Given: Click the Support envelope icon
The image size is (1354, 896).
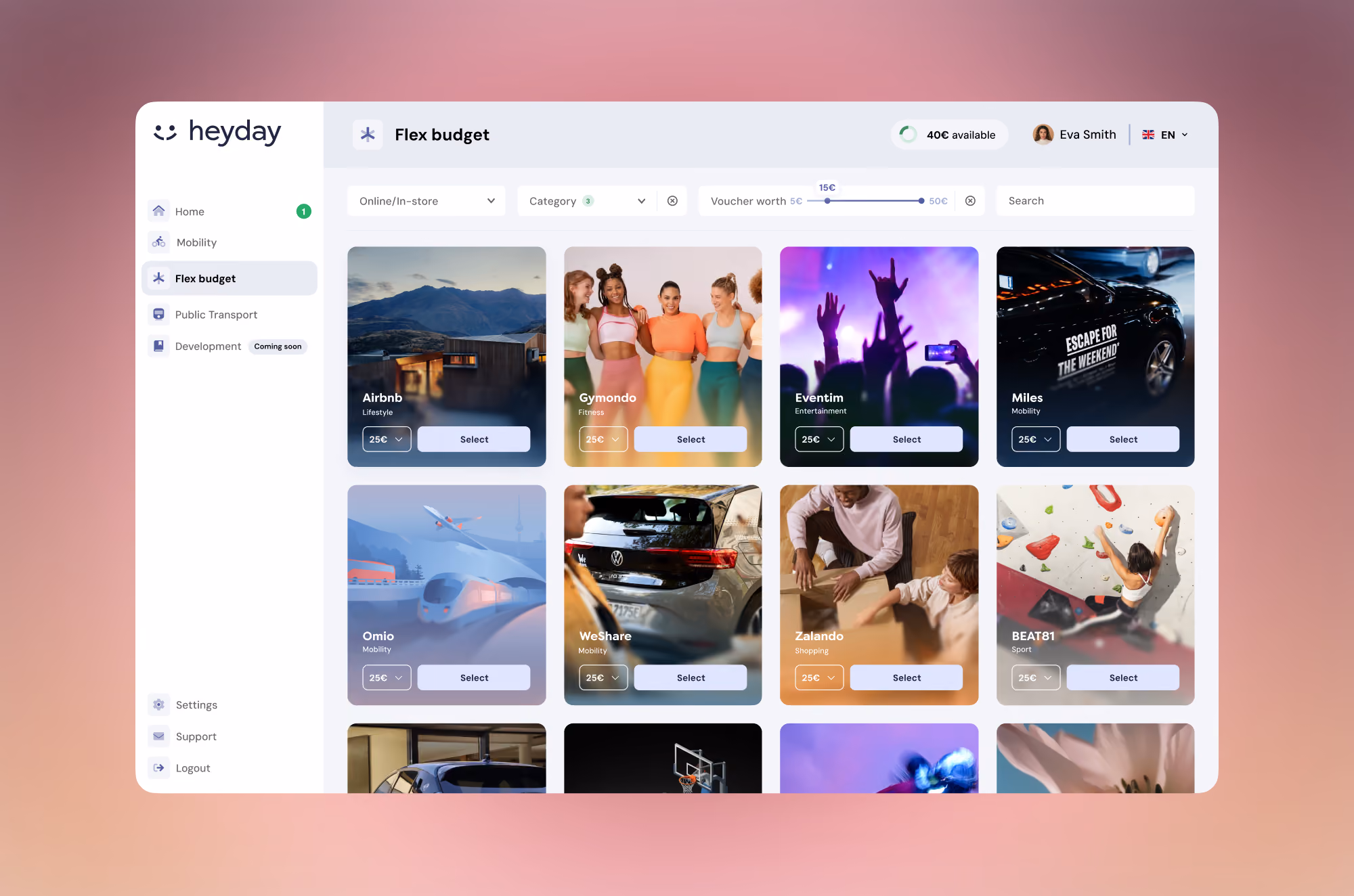Looking at the screenshot, I should (x=158, y=736).
